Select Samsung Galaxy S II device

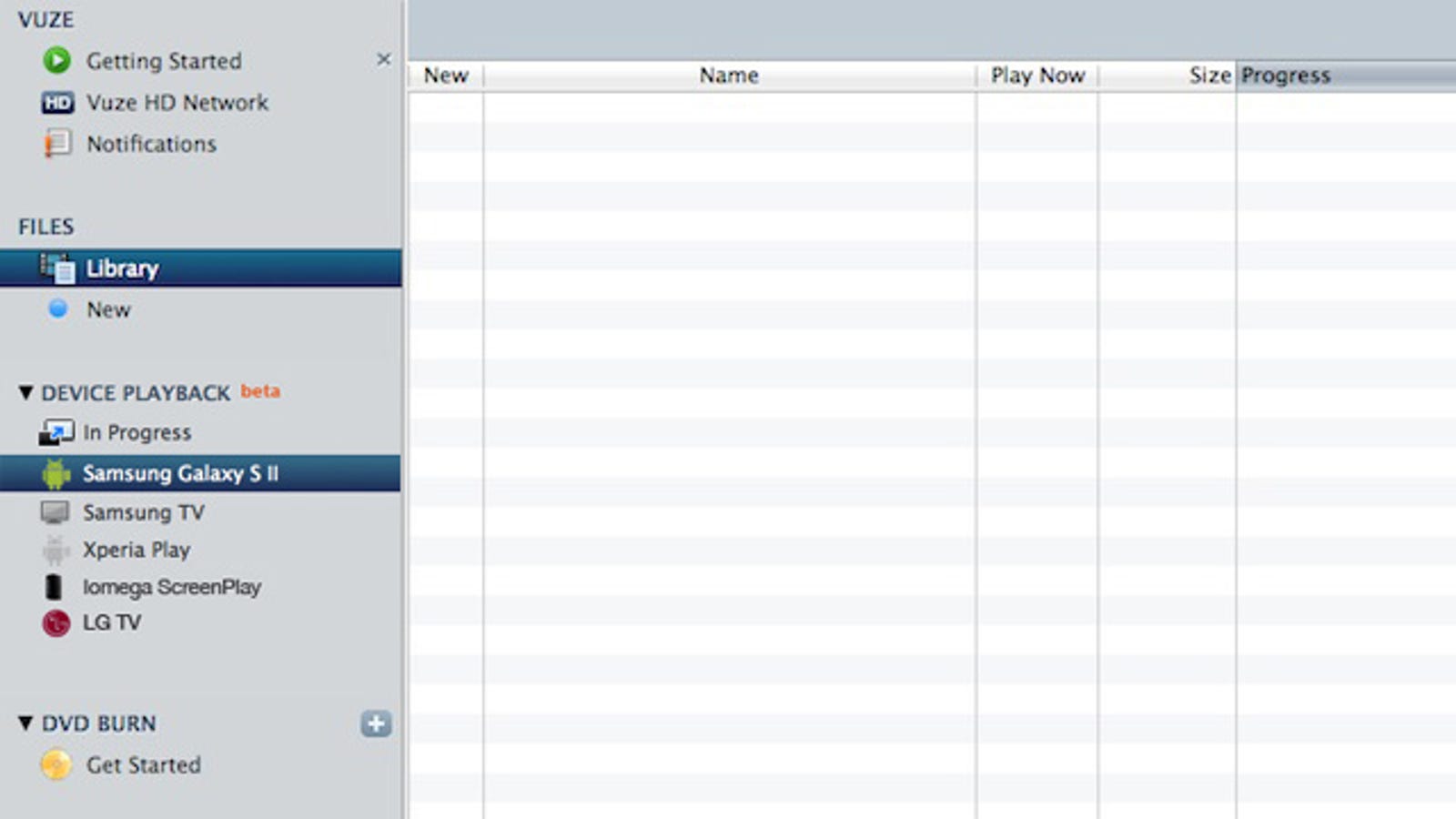click(x=200, y=473)
